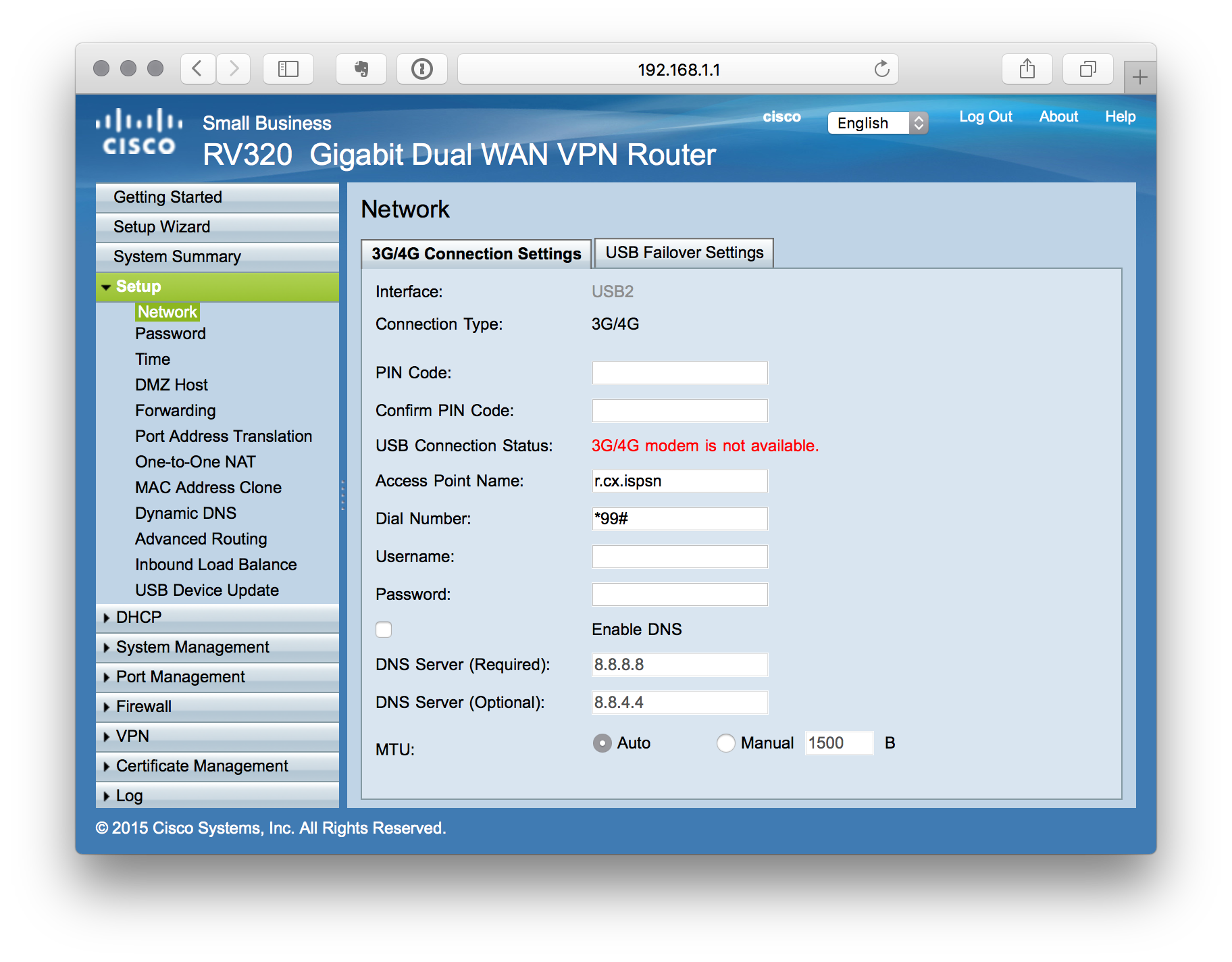Click the Confirm PIN Code field

pos(680,411)
